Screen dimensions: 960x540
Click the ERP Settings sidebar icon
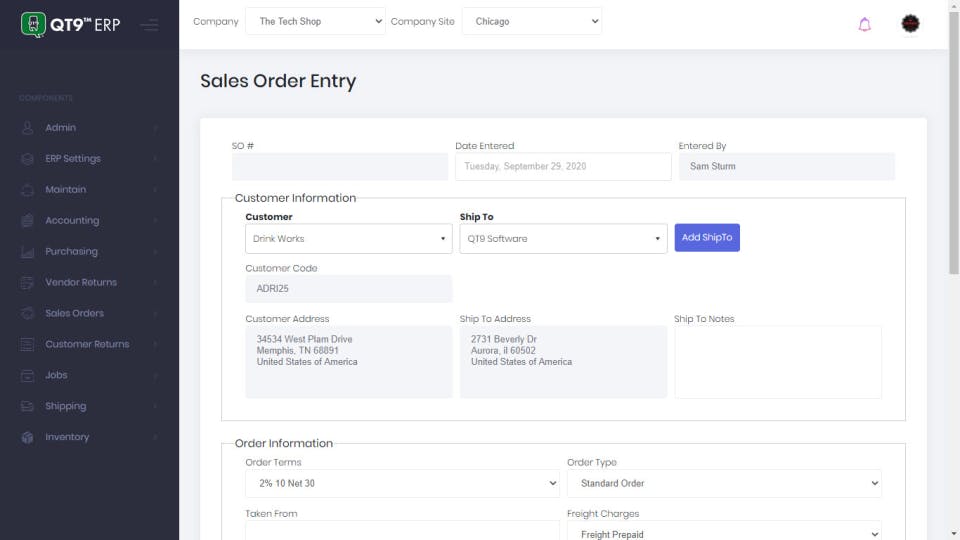[27, 159]
